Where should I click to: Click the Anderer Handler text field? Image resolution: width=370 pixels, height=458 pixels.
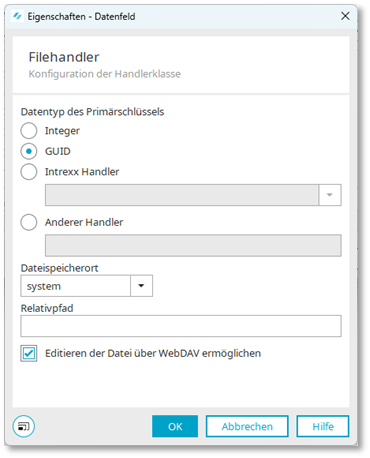(x=193, y=245)
